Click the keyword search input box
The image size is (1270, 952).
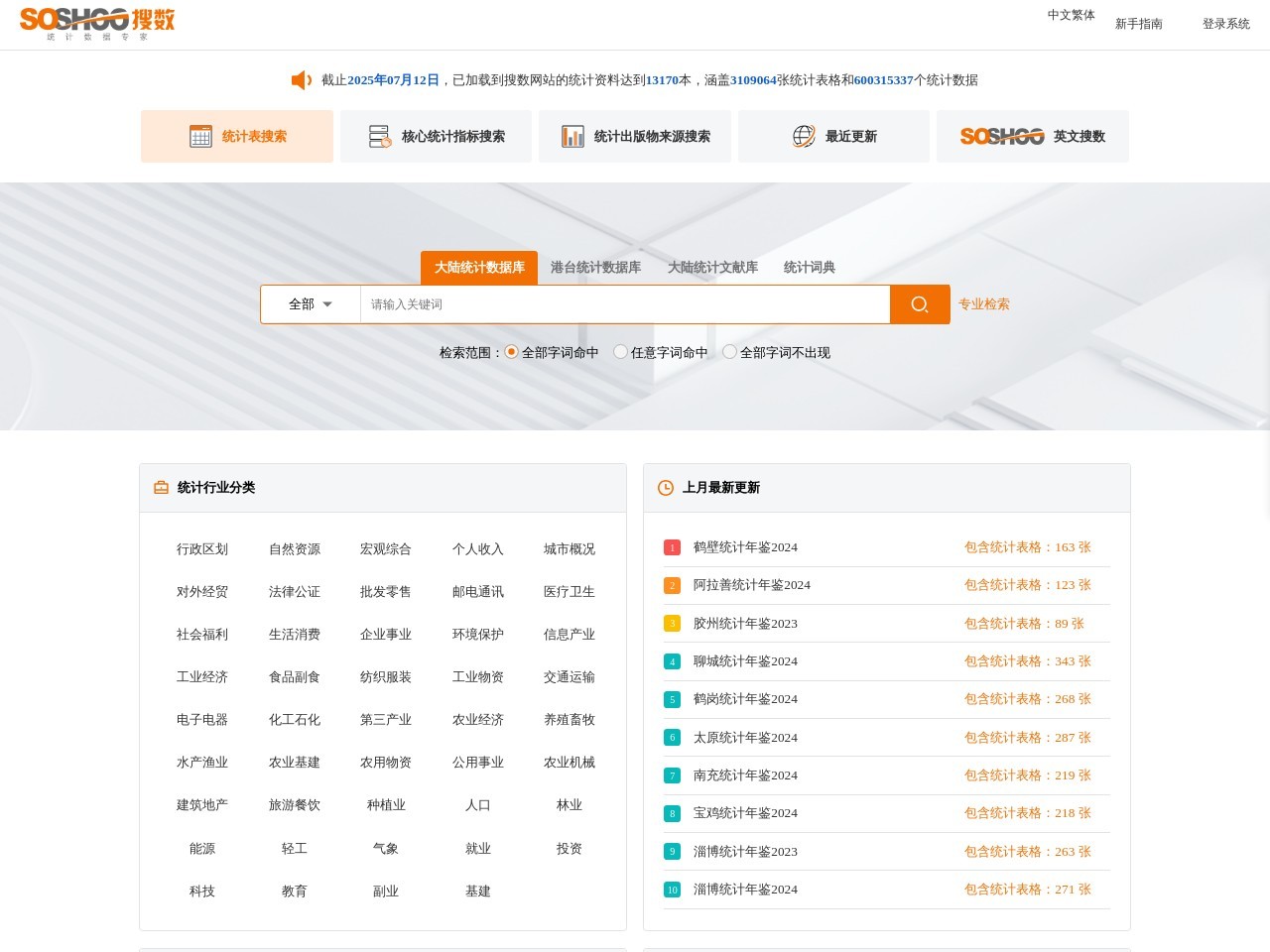pyautogui.click(x=623, y=304)
